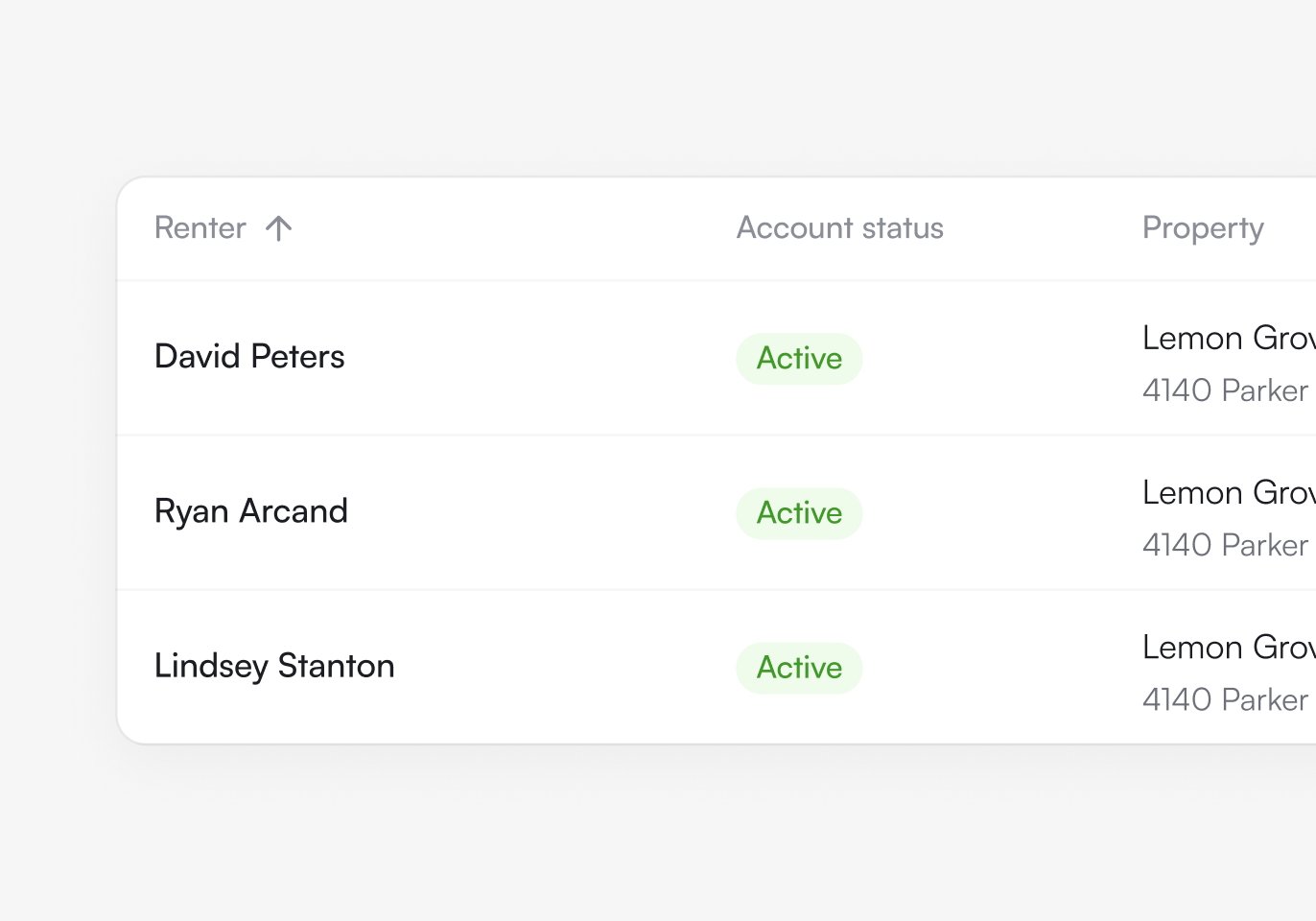The width and height of the screenshot is (1316, 921).
Task: Click Lindsey Stanton's Active status badge
Action: point(799,668)
